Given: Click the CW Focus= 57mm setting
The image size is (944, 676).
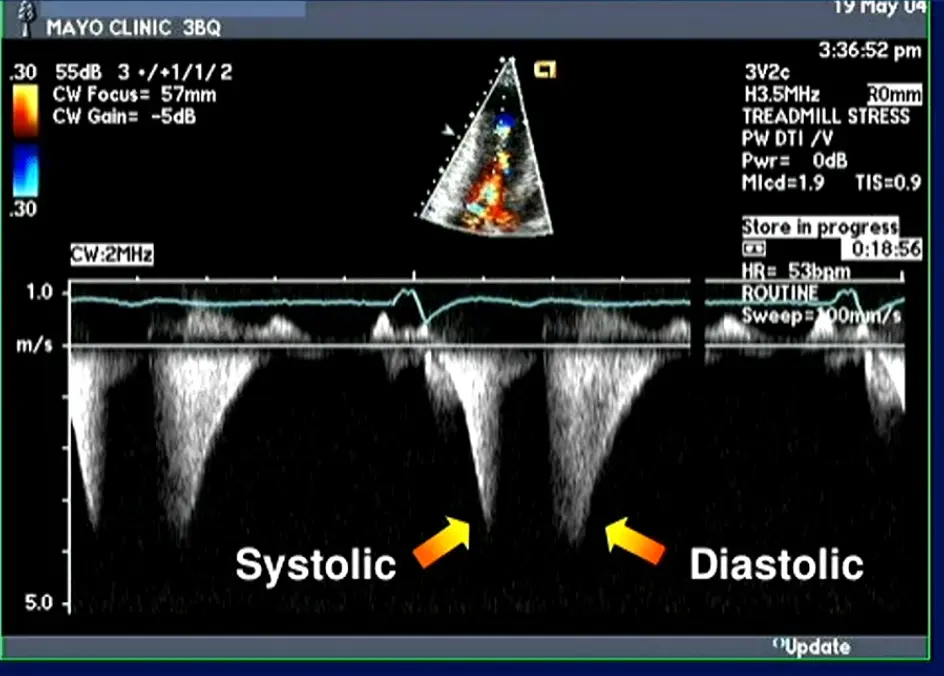Looking at the screenshot, I should tap(134, 96).
